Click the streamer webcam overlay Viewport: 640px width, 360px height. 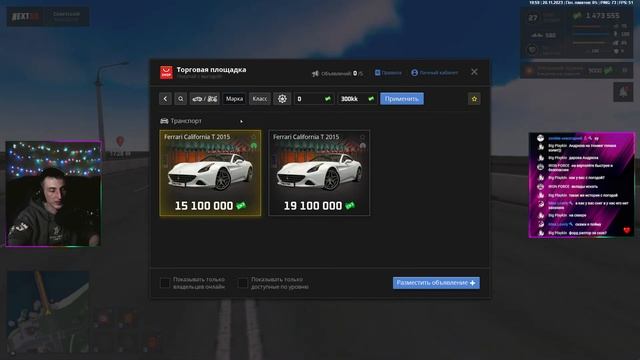click(53, 193)
